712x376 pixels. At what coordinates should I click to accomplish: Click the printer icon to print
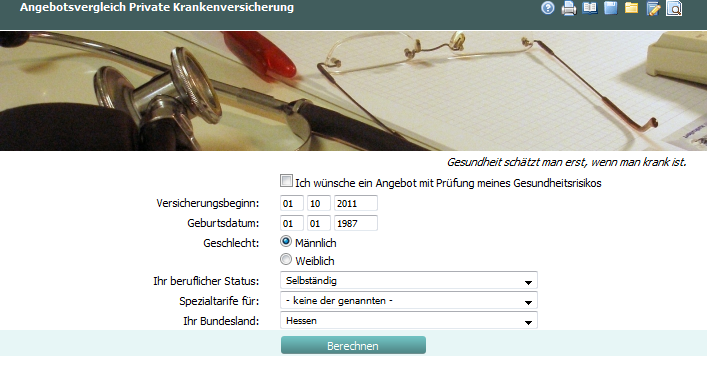click(569, 8)
